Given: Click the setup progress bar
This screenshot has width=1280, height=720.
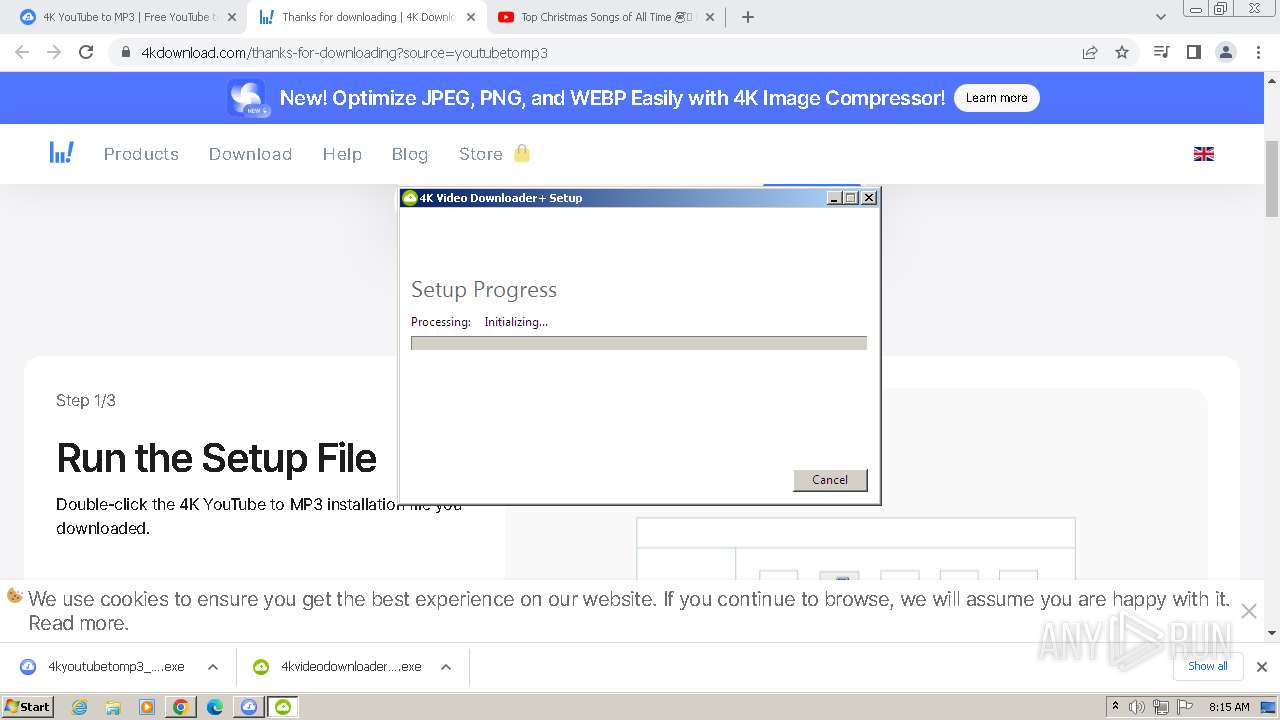Looking at the screenshot, I should [x=639, y=343].
